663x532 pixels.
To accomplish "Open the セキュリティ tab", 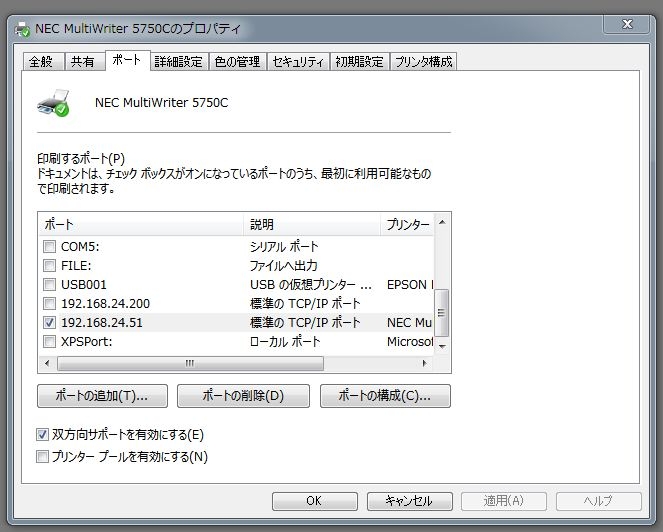I will click(298, 62).
